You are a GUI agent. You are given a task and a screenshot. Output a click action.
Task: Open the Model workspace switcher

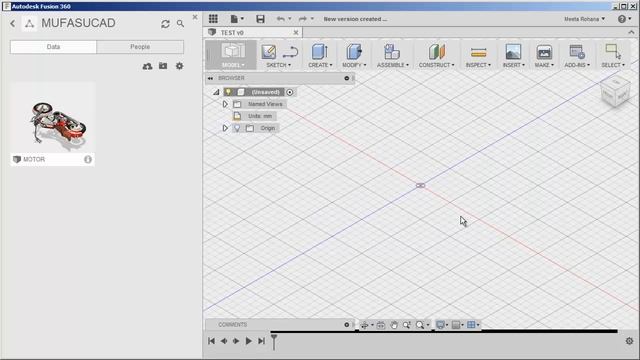[233, 54]
